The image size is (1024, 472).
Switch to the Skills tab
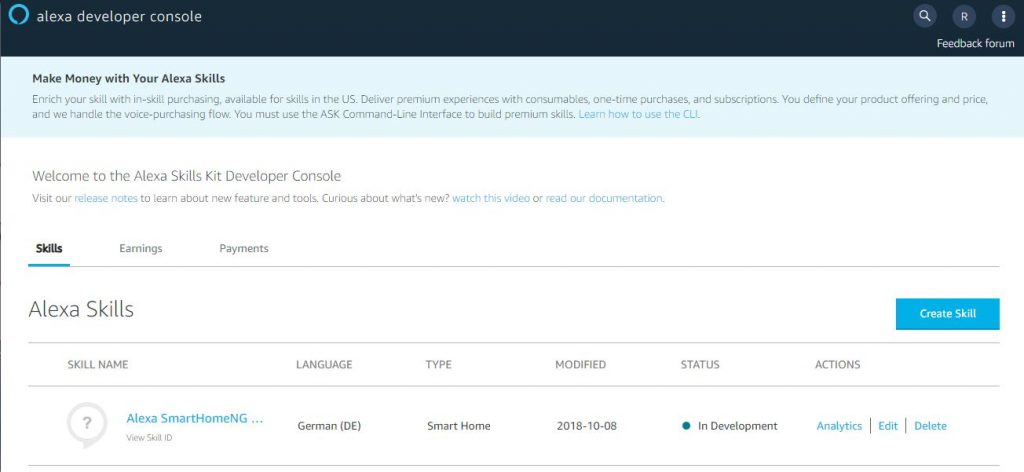point(49,249)
